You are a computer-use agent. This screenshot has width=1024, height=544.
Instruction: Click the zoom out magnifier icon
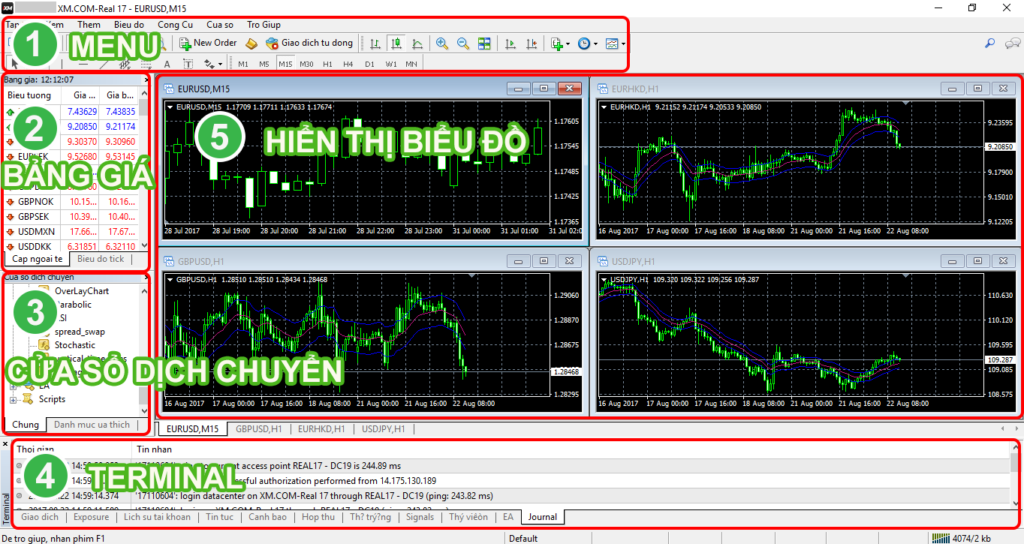pyautogui.click(x=463, y=43)
